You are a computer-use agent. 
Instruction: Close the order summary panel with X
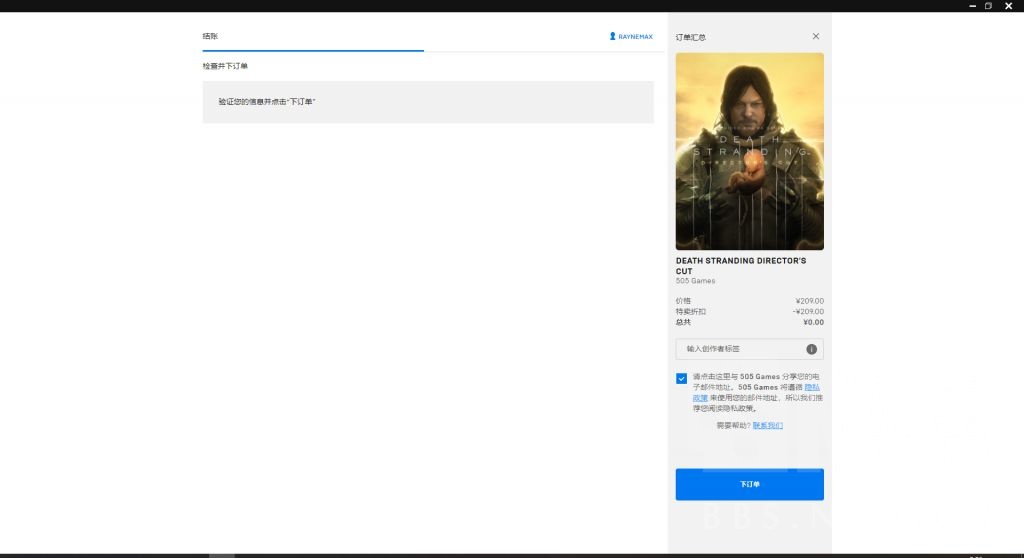coord(816,36)
